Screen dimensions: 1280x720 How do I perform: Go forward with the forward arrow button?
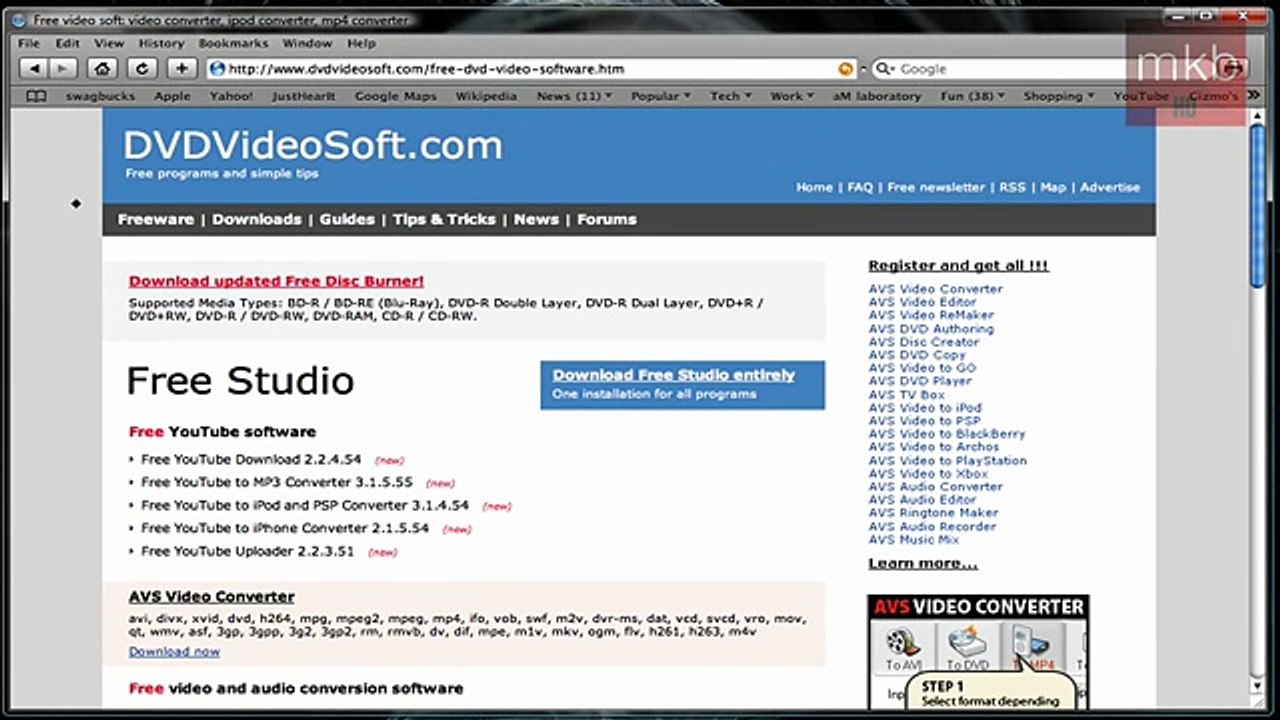62,69
